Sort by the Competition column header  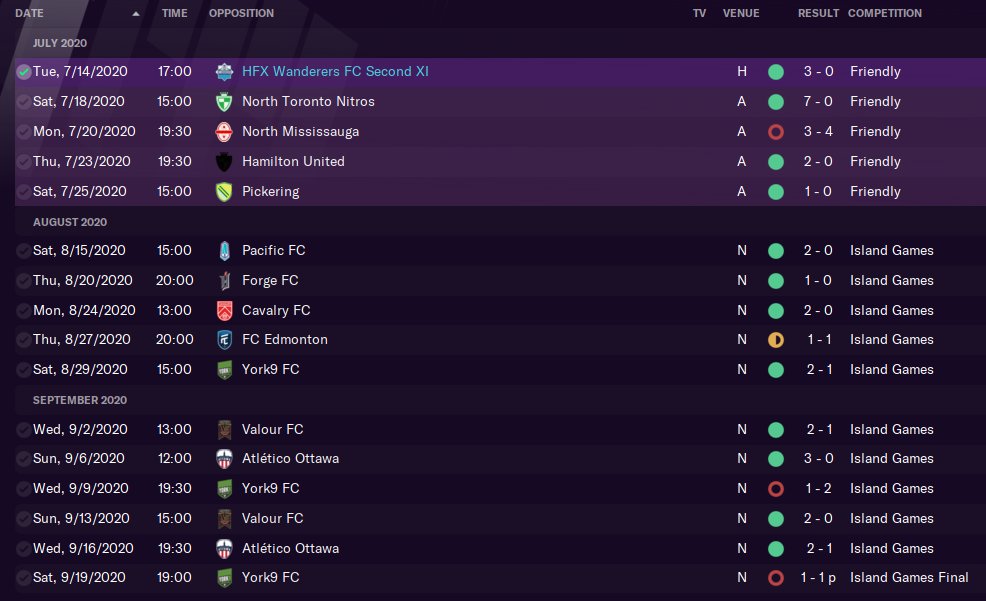click(x=884, y=14)
